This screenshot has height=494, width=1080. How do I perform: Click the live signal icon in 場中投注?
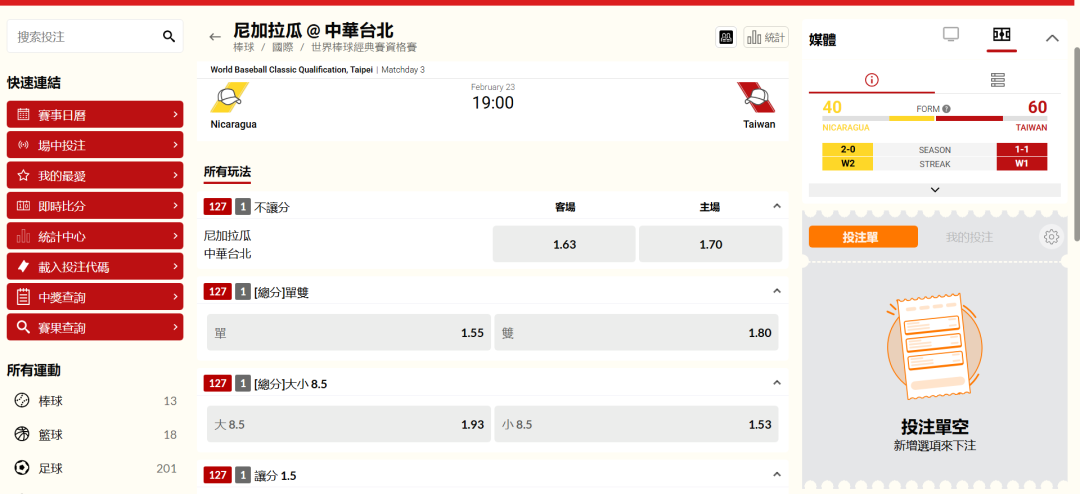[x=23, y=145]
